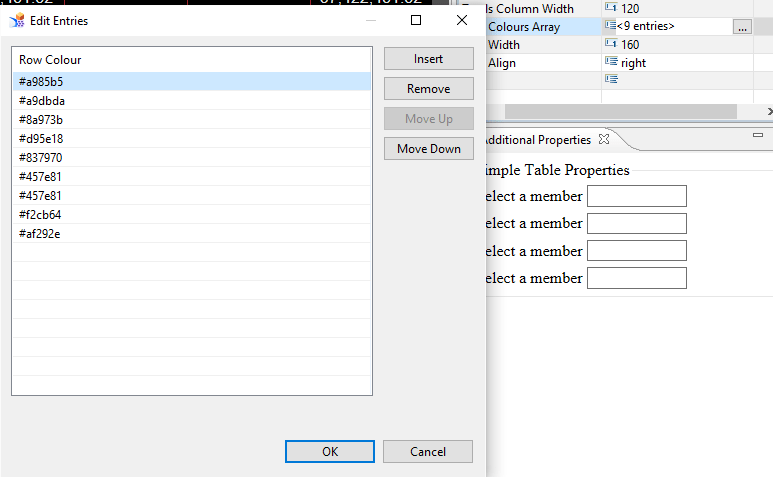Click the numeric icon next to value 120

point(610,8)
